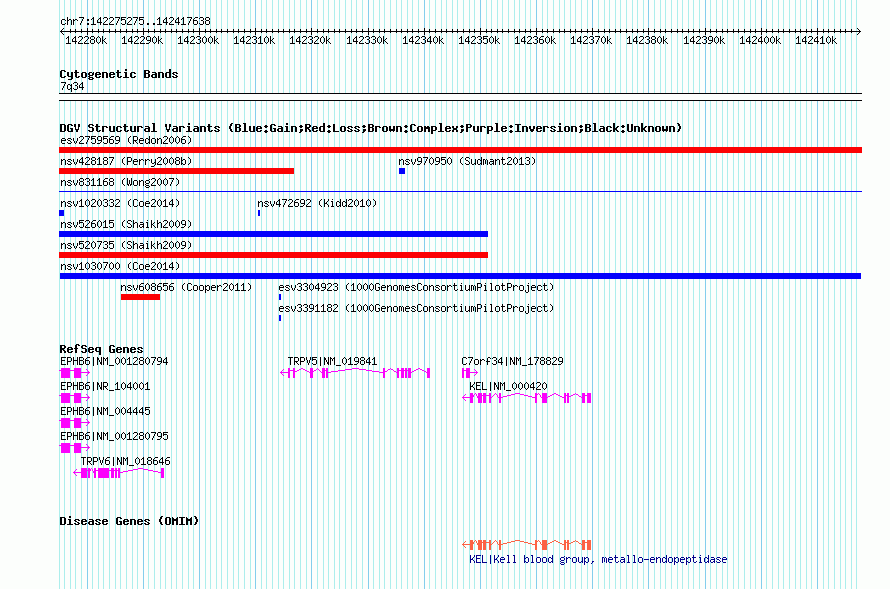This screenshot has width=890, height=589.
Task: Click the DGV Structural Variants track heading
Action: tap(370, 128)
